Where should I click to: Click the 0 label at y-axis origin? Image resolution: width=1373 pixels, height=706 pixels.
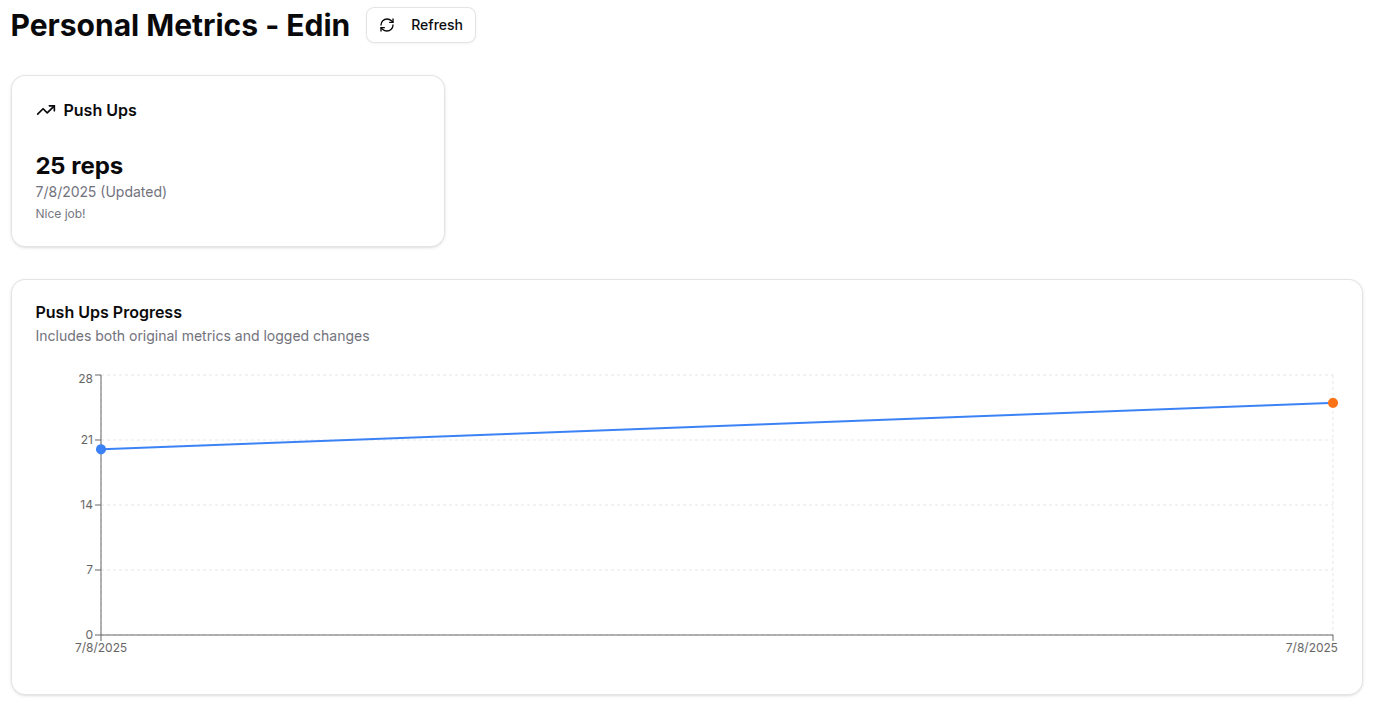pos(89,634)
